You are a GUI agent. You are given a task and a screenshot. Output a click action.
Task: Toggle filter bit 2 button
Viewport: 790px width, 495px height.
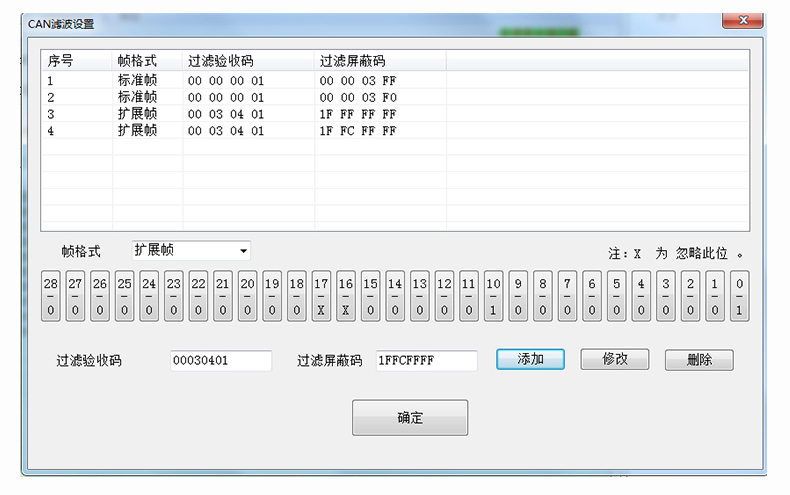pos(691,296)
